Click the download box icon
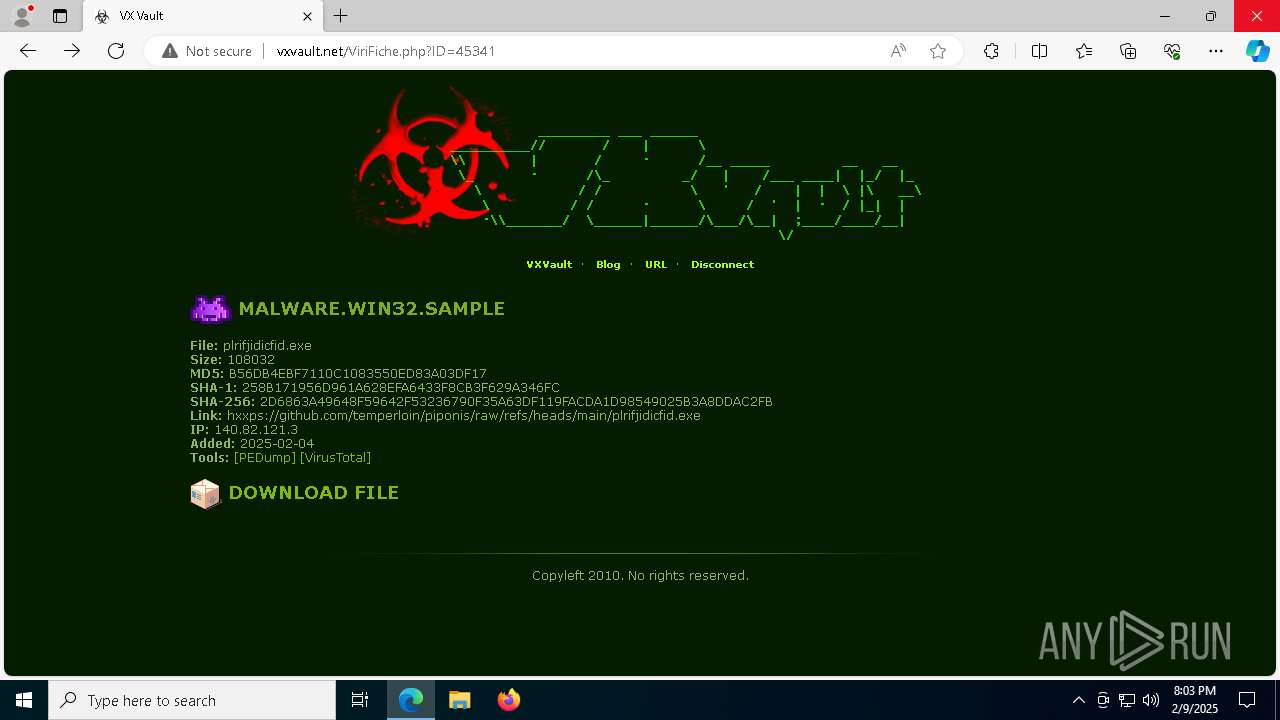 pos(205,494)
